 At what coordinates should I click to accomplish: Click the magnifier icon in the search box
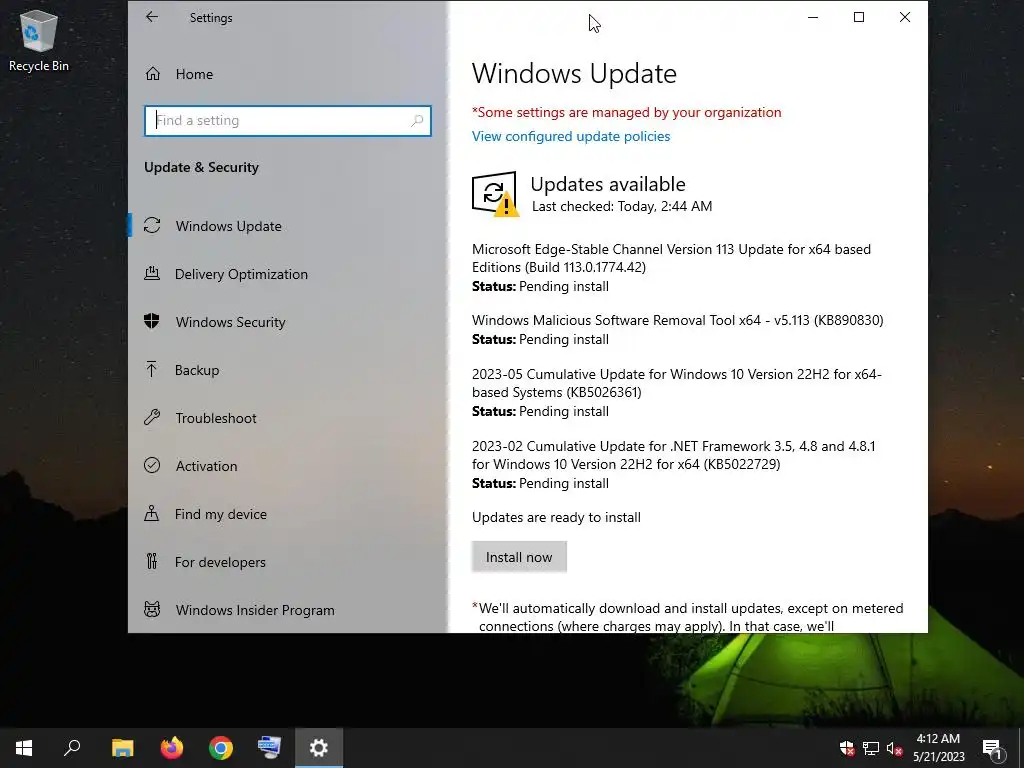point(417,121)
